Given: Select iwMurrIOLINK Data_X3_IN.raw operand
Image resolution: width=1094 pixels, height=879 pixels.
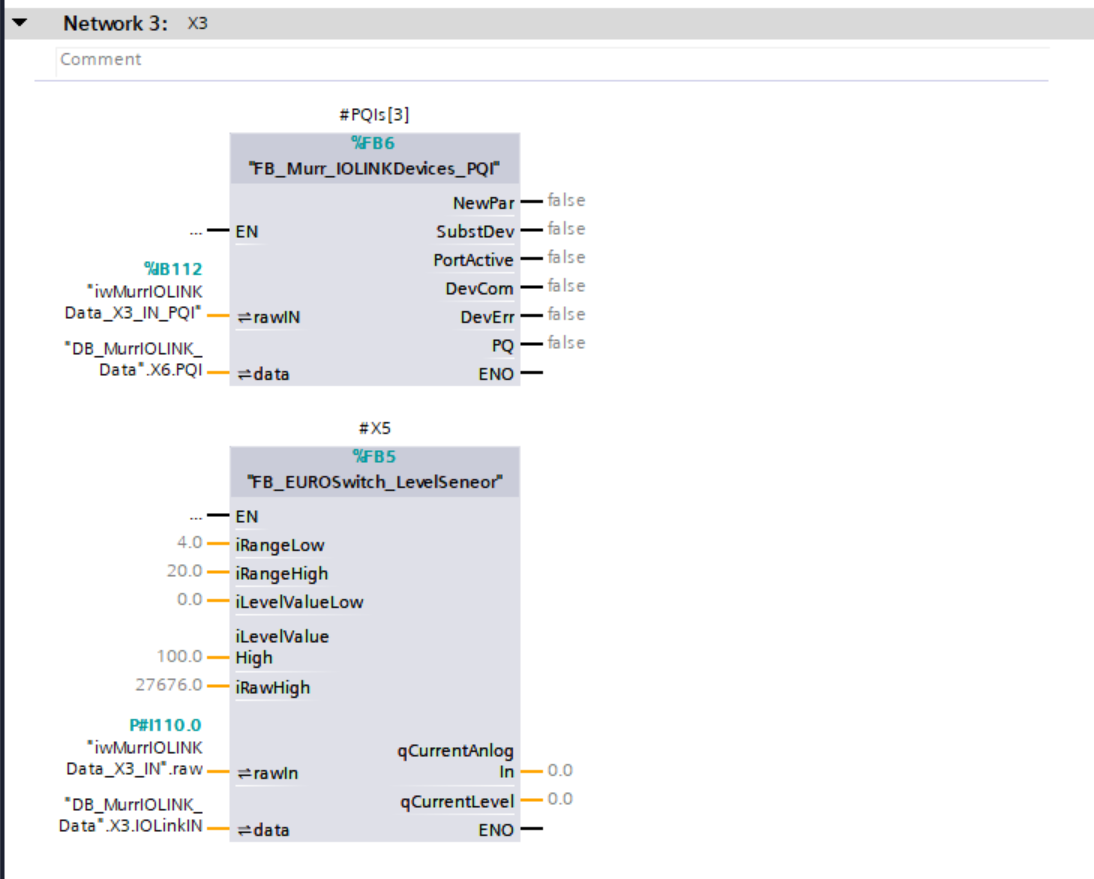Looking at the screenshot, I should click(134, 758).
